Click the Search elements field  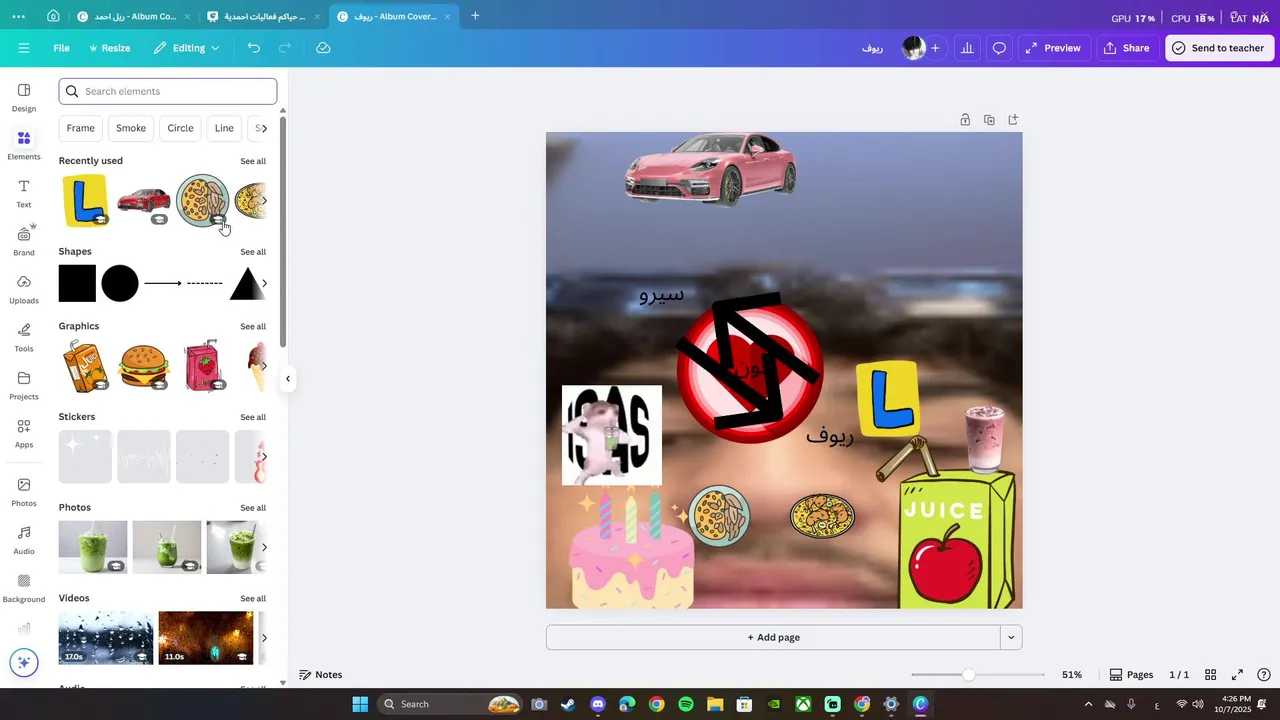(168, 91)
